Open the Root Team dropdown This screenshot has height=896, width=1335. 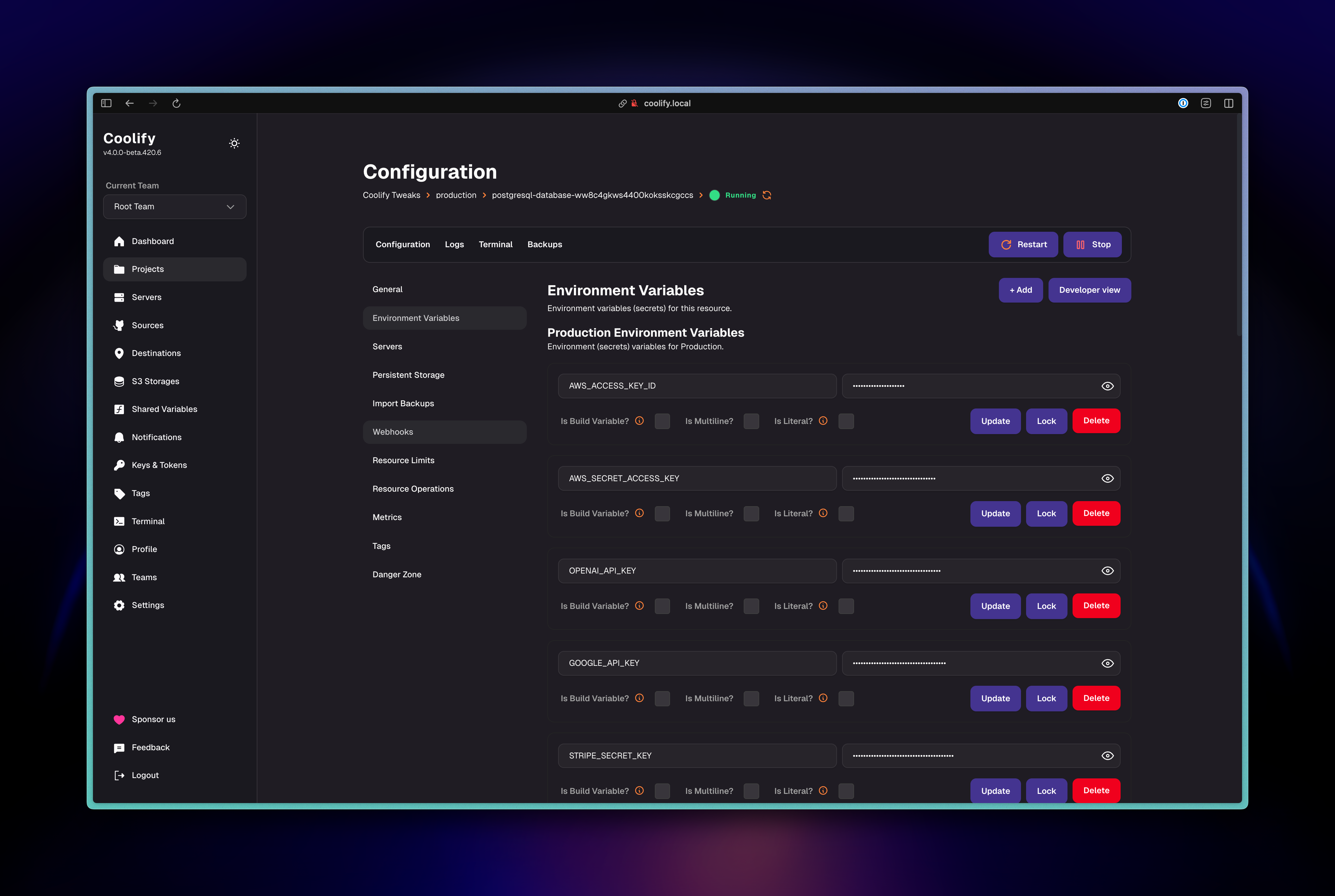click(x=174, y=207)
